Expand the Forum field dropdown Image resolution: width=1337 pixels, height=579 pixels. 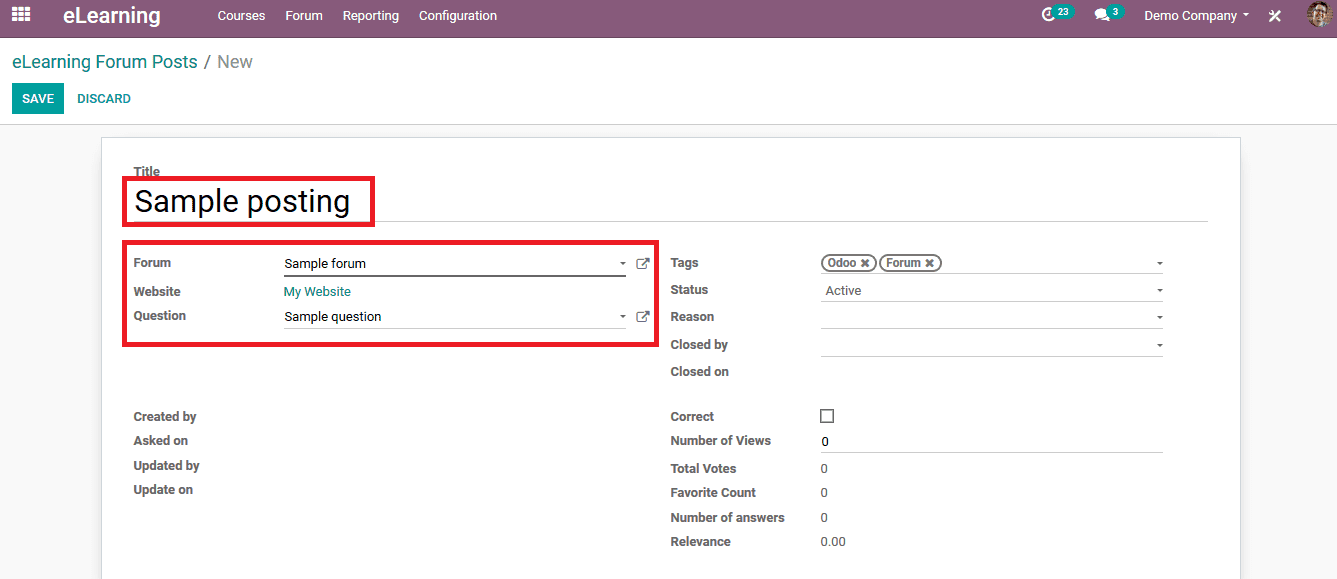pyautogui.click(x=622, y=265)
